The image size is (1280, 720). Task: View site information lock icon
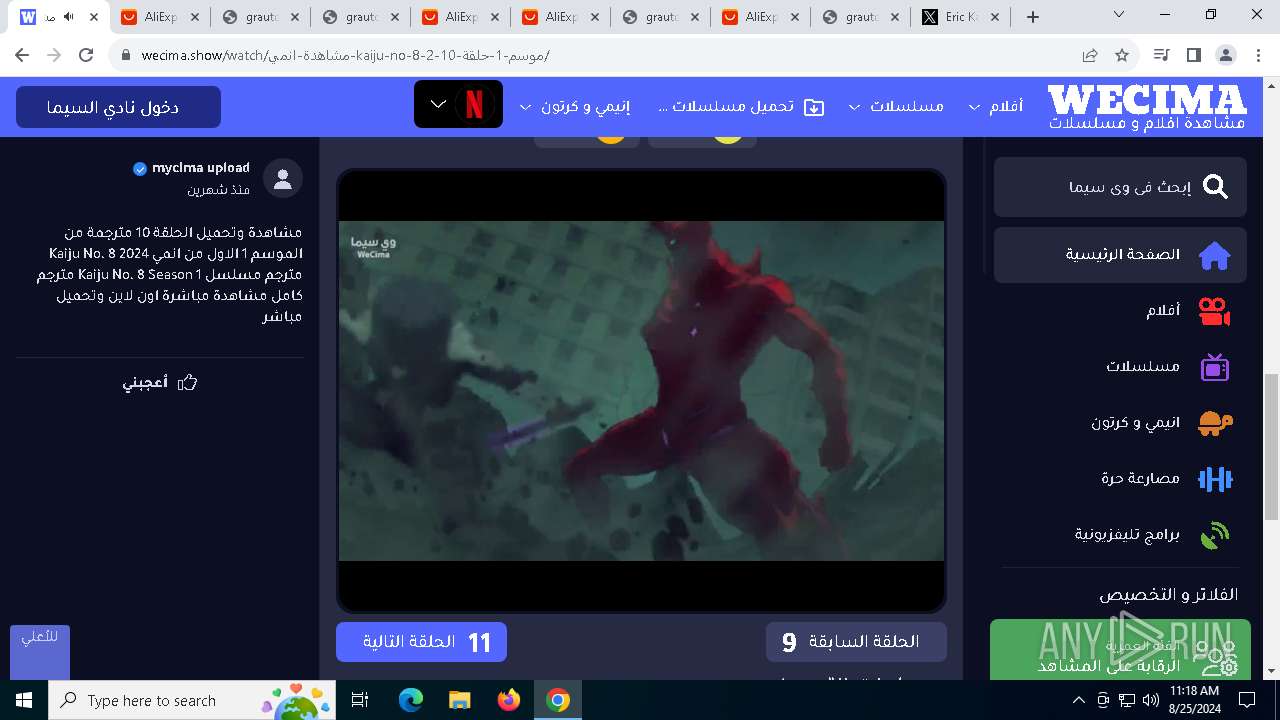pos(126,55)
